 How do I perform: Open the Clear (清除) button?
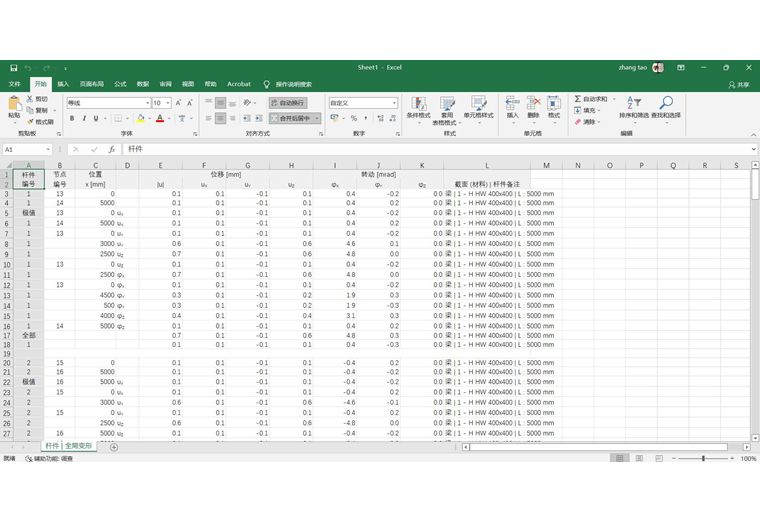[x=587, y=122]
